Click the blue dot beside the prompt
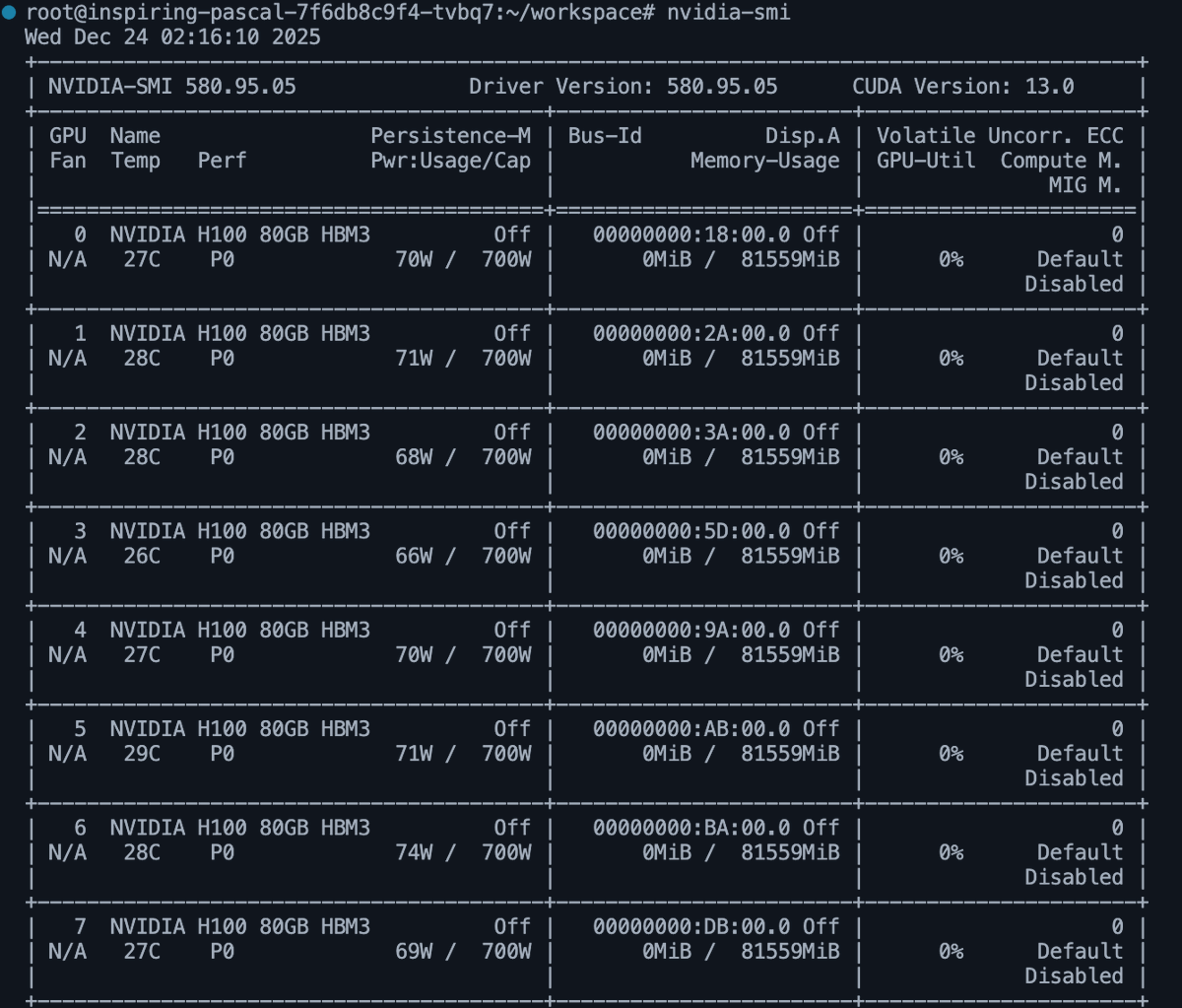Viewport: 1182px width, 1008px height. [x=10, y=12]
